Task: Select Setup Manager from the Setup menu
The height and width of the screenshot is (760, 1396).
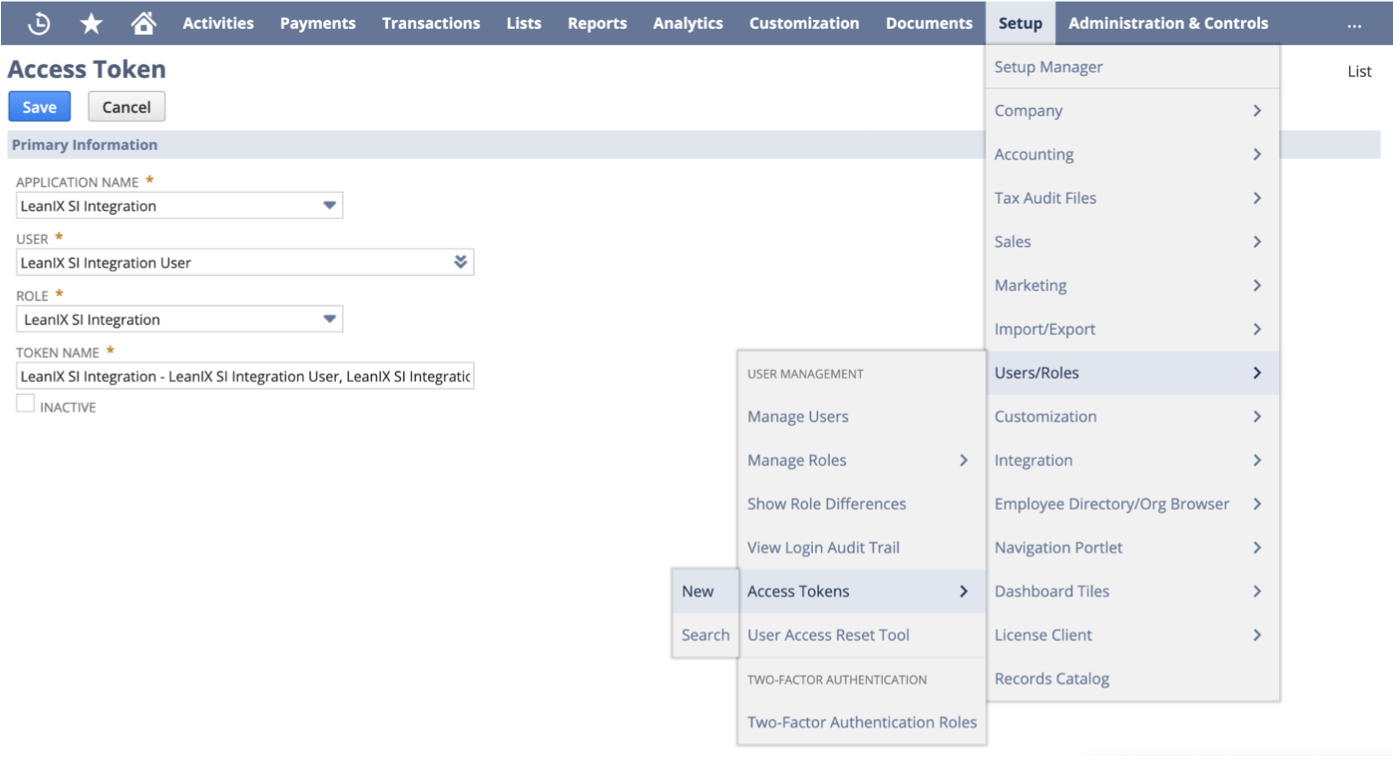Action: (x=1133, y=67)
